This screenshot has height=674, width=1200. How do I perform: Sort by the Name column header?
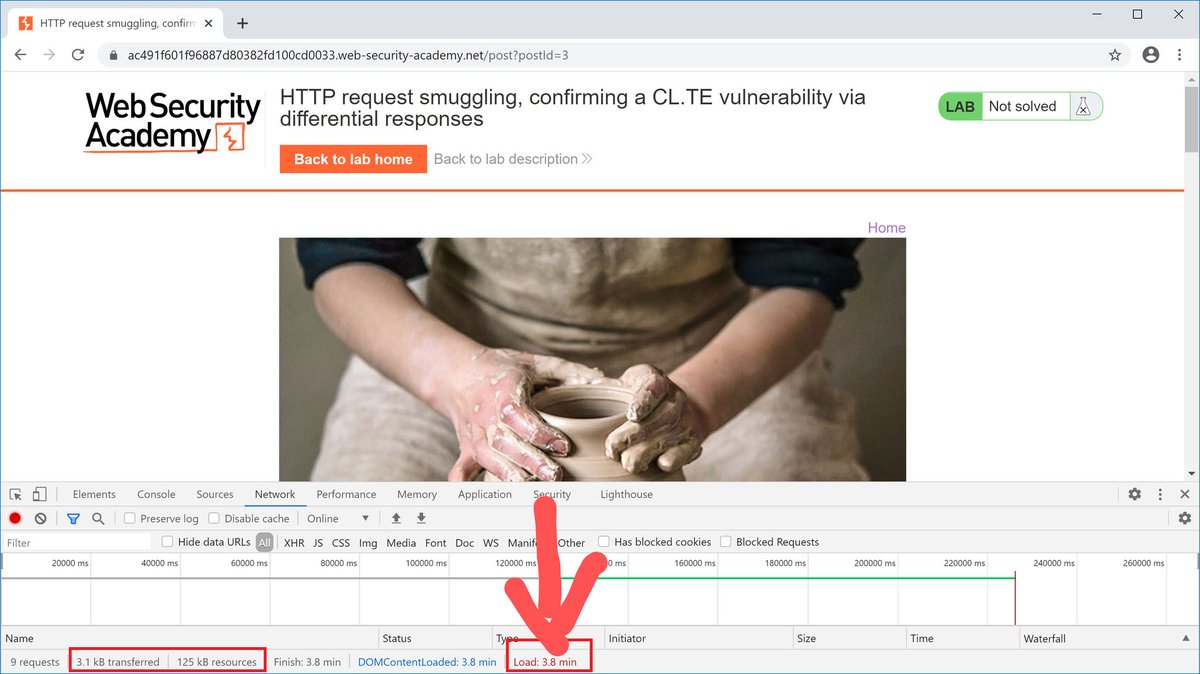pos(190,638)
